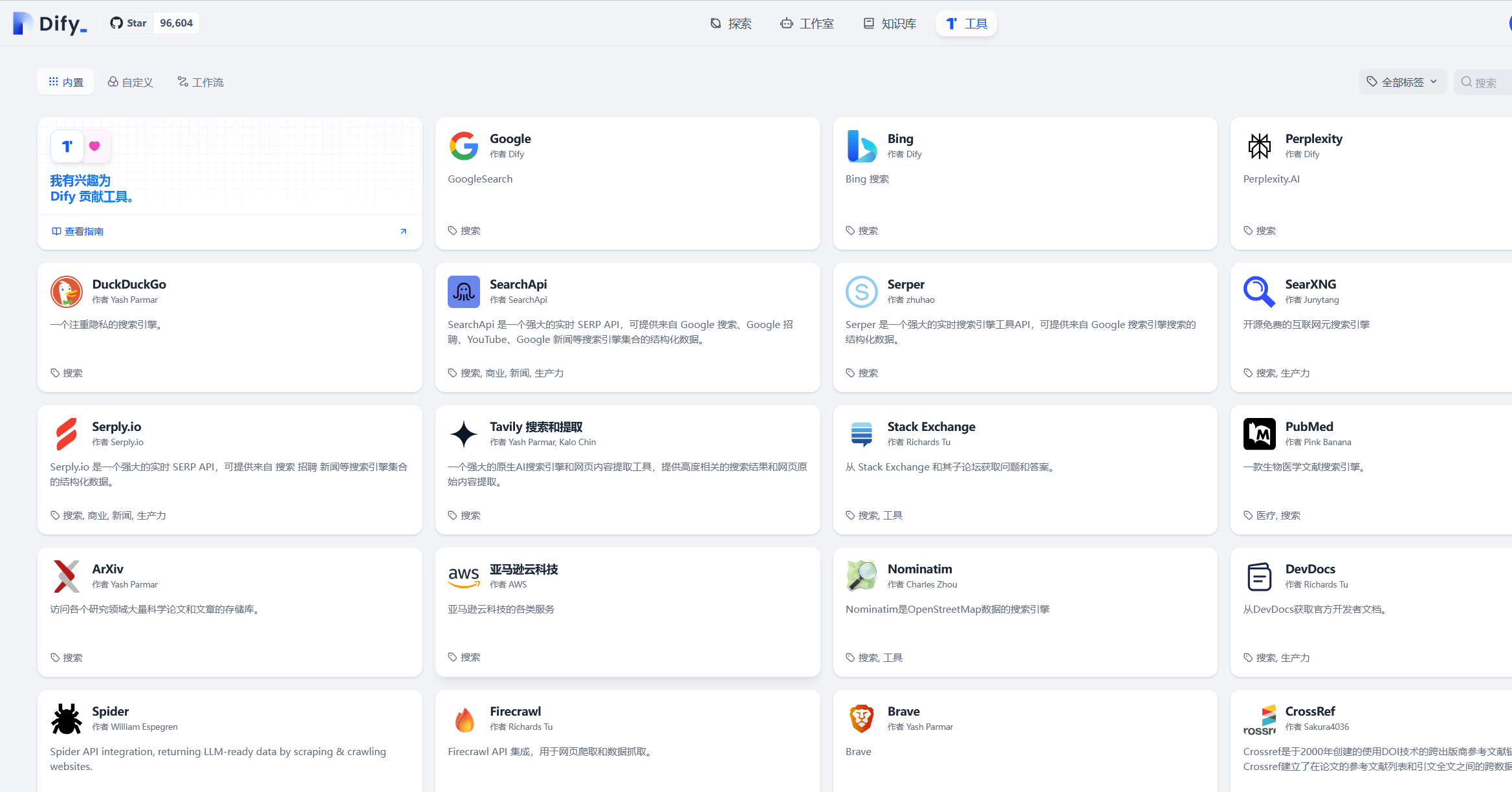Click the Serper S icon
Screen dimensions: 1512x792
pyautogui.click(x=862, y=292)
